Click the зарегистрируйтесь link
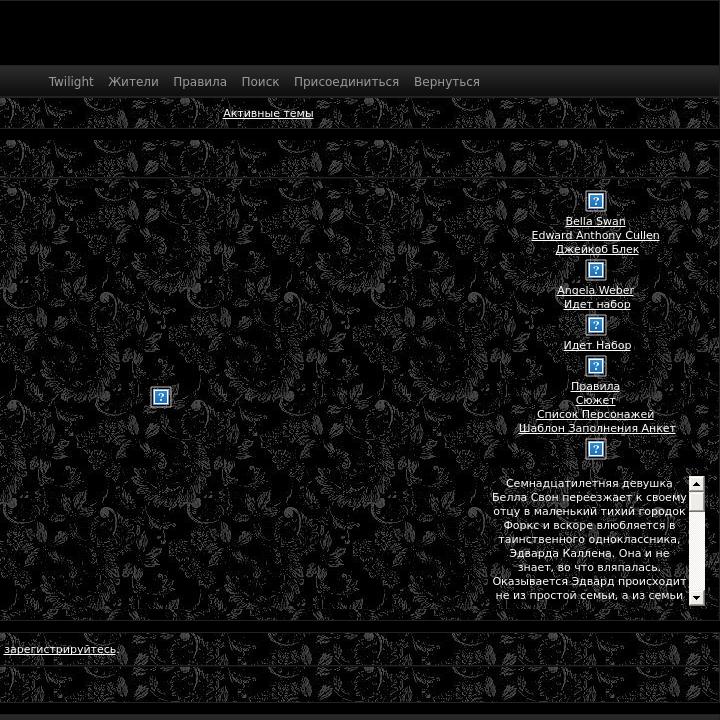 60,649
